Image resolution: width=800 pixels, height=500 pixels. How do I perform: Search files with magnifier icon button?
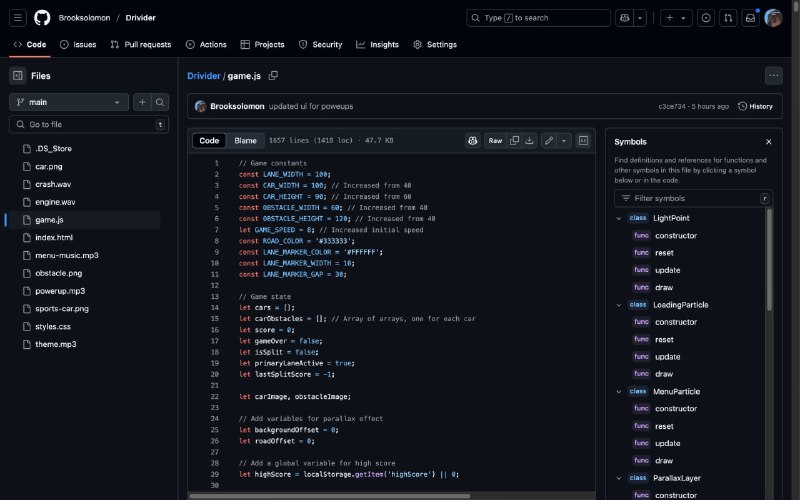coord(160,102)
